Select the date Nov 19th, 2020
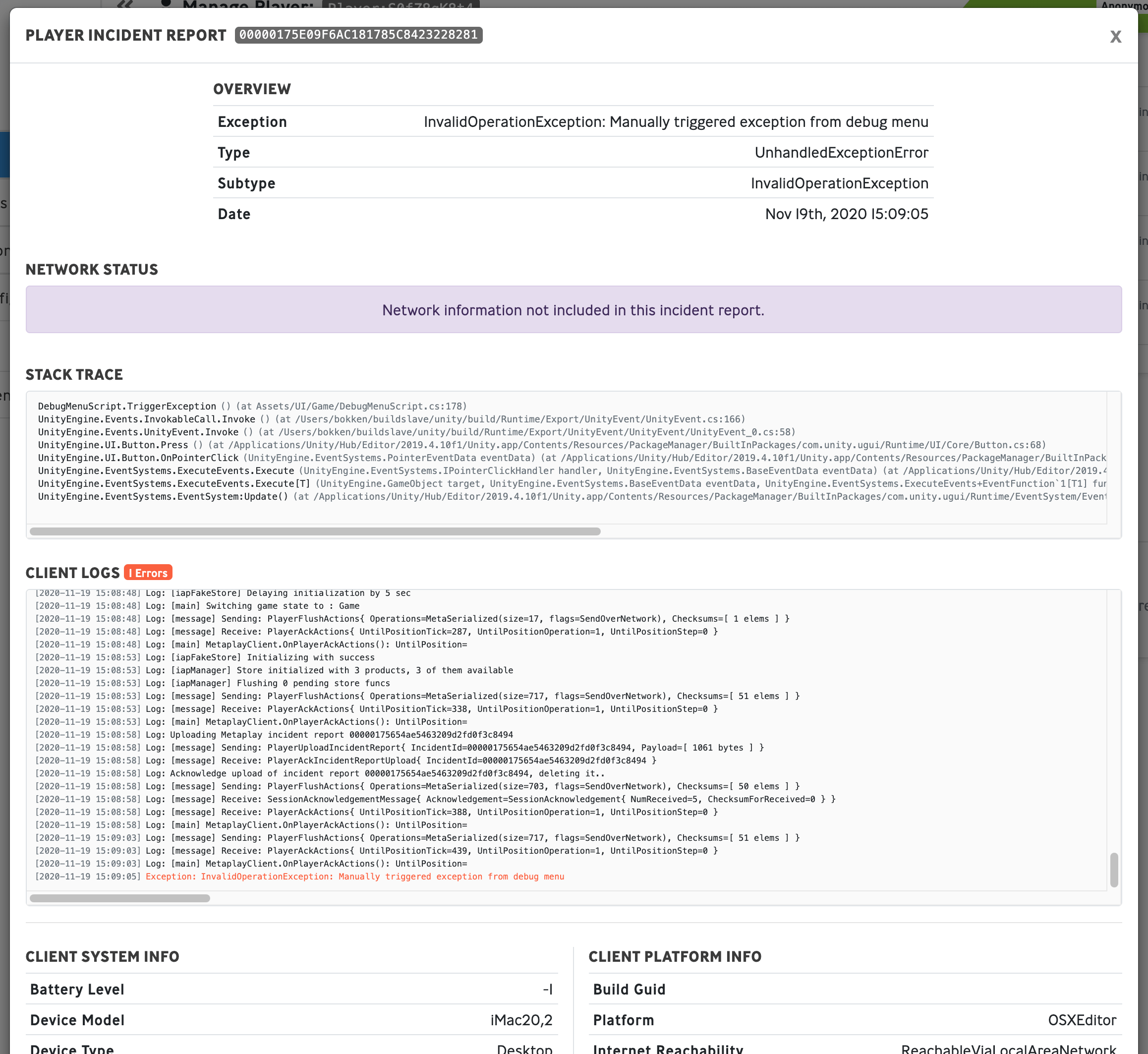 click(846, 213)
